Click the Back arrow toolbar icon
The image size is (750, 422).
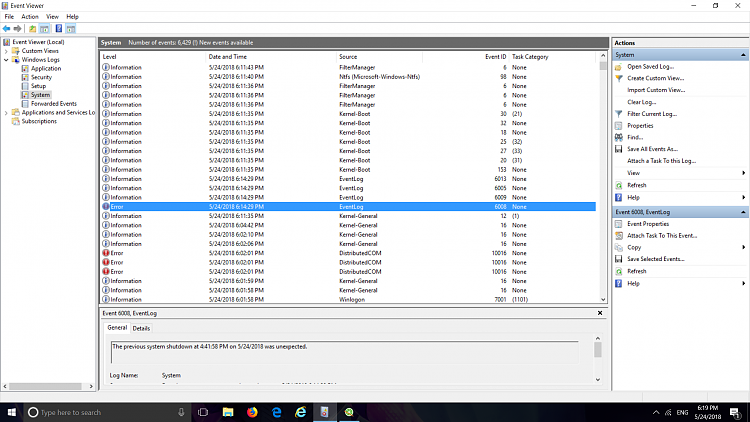(x=7, y=29)
